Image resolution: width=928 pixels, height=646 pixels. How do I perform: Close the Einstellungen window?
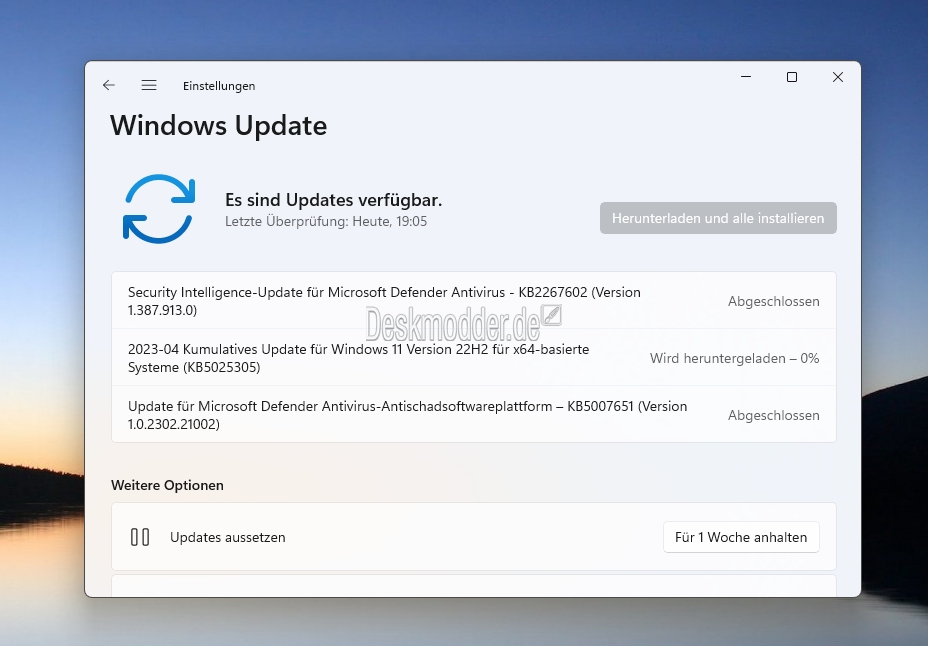pyautogui.click(x=837, y=77)
